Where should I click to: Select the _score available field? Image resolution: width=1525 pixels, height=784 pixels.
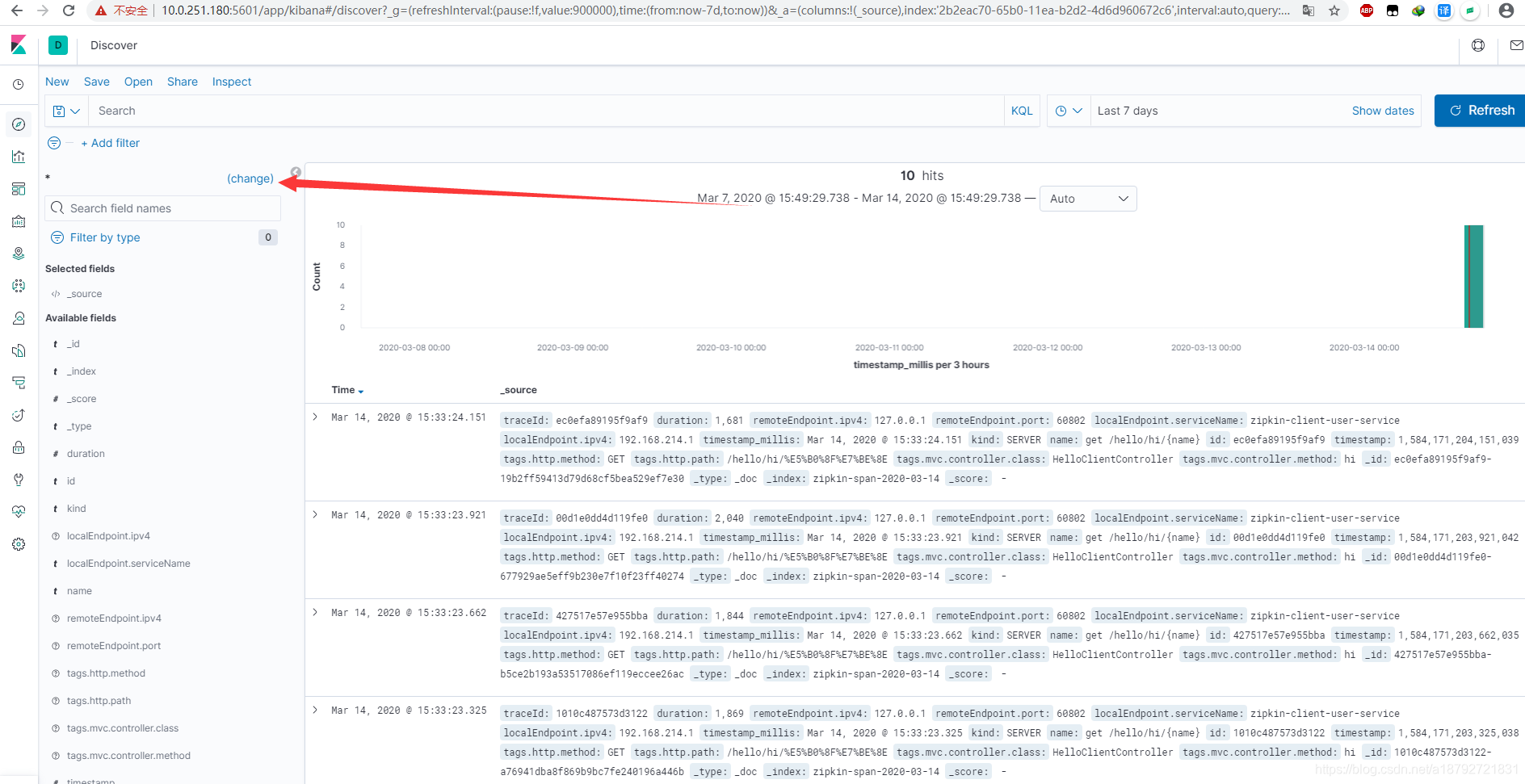click(x=81, y=399)
